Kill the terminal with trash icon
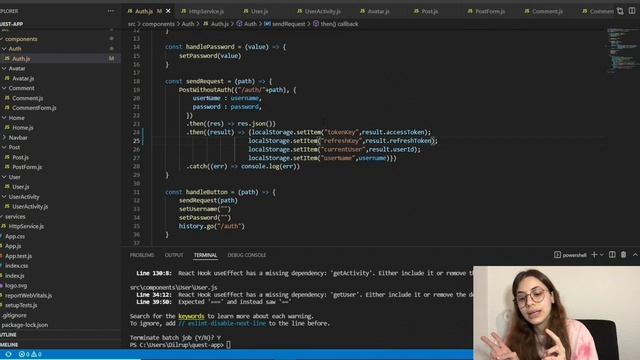640x360 pixels. tap(624, 255)
